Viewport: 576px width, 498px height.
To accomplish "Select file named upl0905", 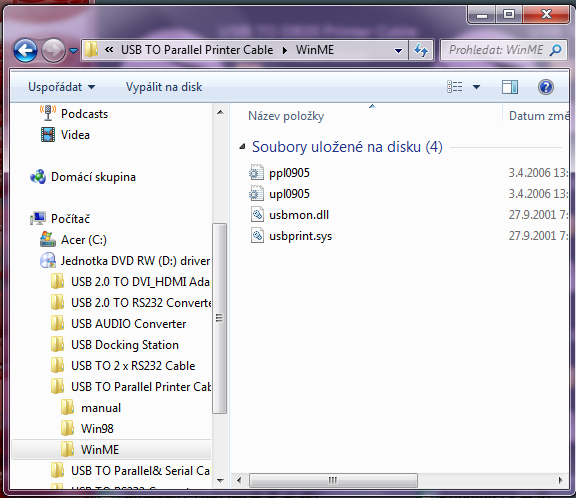I will pos(289,194).
